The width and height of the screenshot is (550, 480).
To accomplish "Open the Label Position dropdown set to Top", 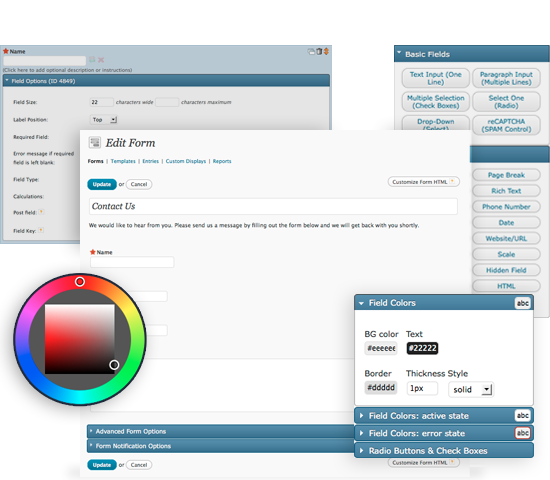I will (x=103, y=120).
